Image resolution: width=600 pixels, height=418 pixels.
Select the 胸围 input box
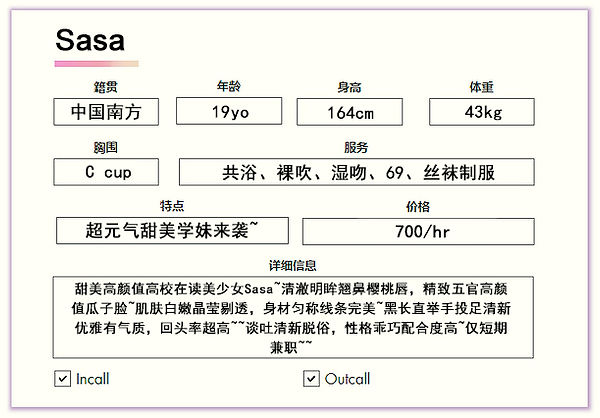[106, 172]
